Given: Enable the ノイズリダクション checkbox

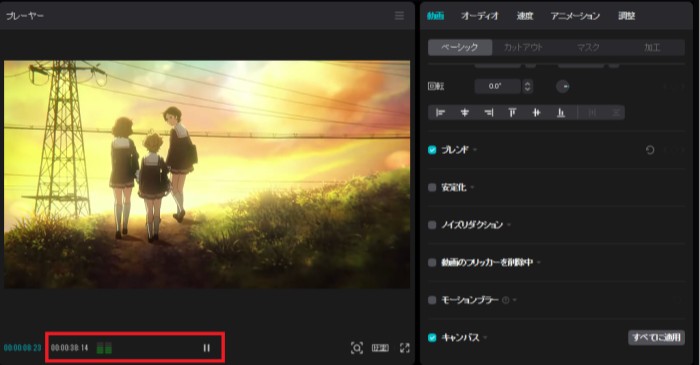Looking at the screenshot, I should (x=432, y=225).
